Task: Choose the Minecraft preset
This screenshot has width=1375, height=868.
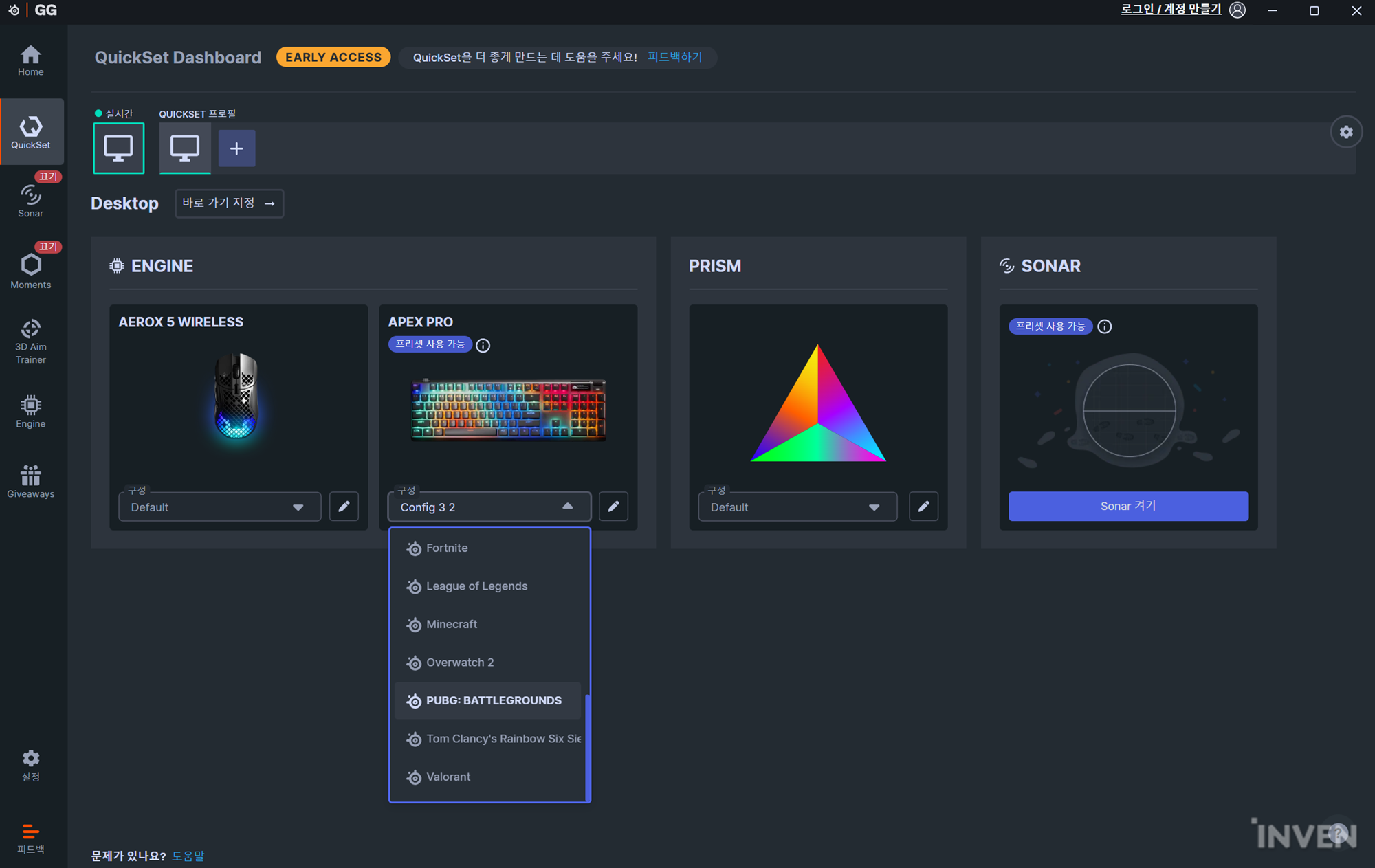Action: pos(488,625)
